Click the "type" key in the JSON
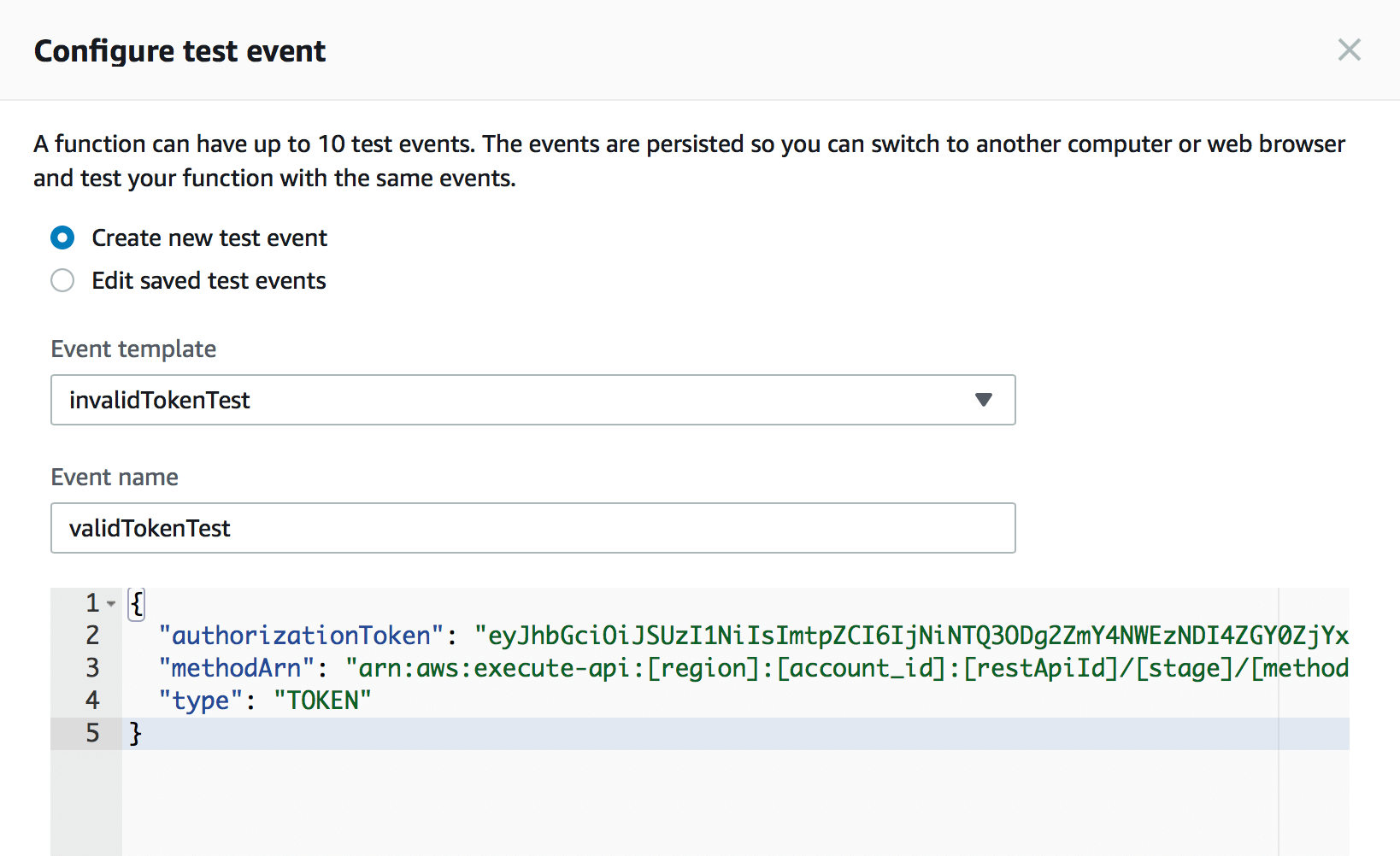 point(201,701)
